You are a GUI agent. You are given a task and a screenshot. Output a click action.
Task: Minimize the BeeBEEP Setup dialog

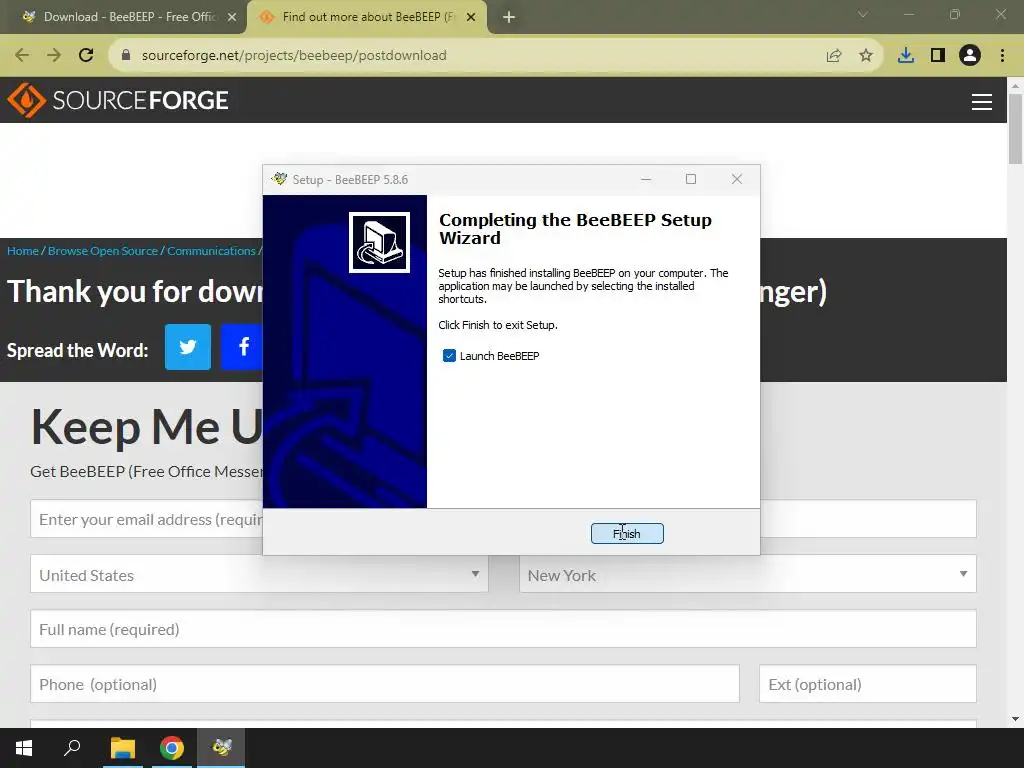[x=646, y=179]
